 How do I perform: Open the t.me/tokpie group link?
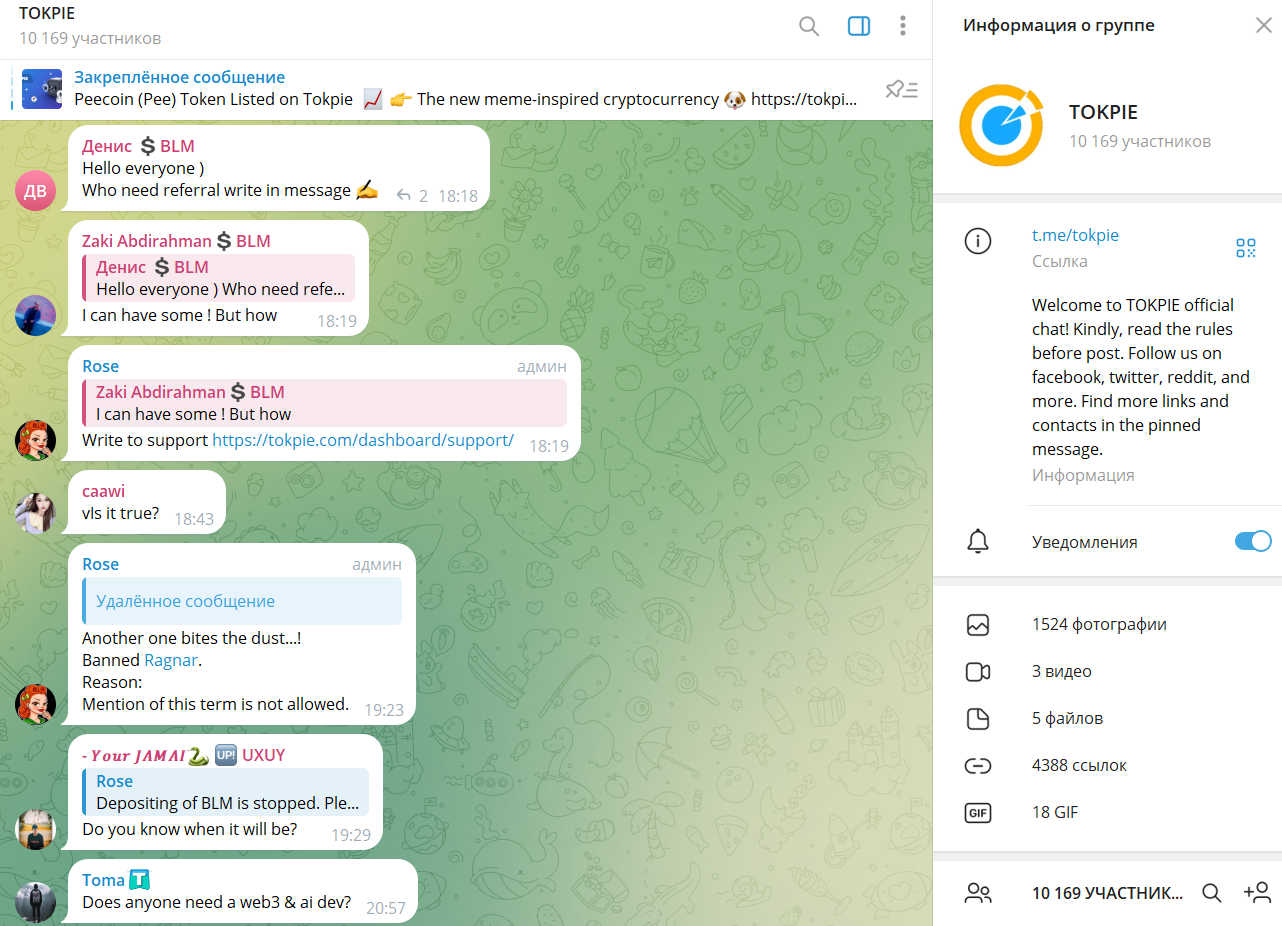pos(1075,236)
